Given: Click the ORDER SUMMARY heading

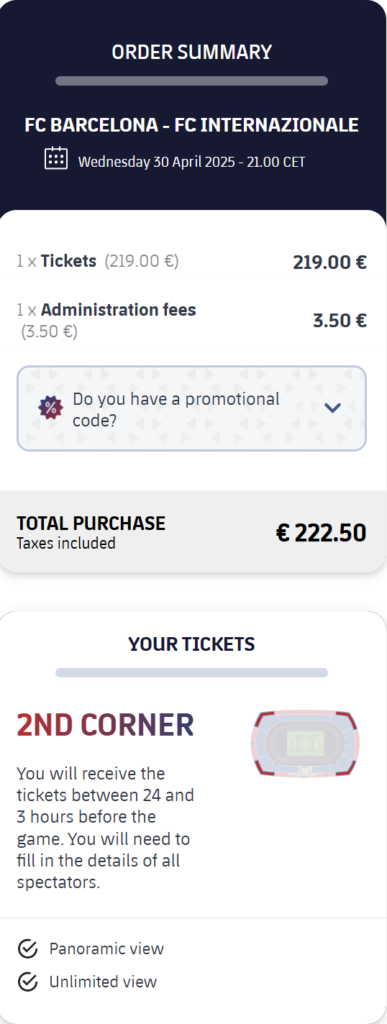Looking at the screenshot, I should pyautogui.click(x=191, y=52).
